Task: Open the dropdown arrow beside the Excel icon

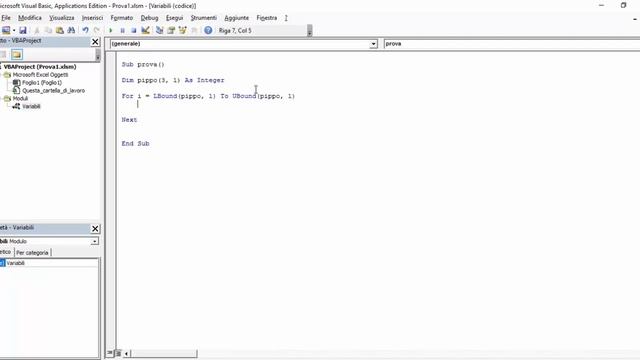Action: (14, 31)
